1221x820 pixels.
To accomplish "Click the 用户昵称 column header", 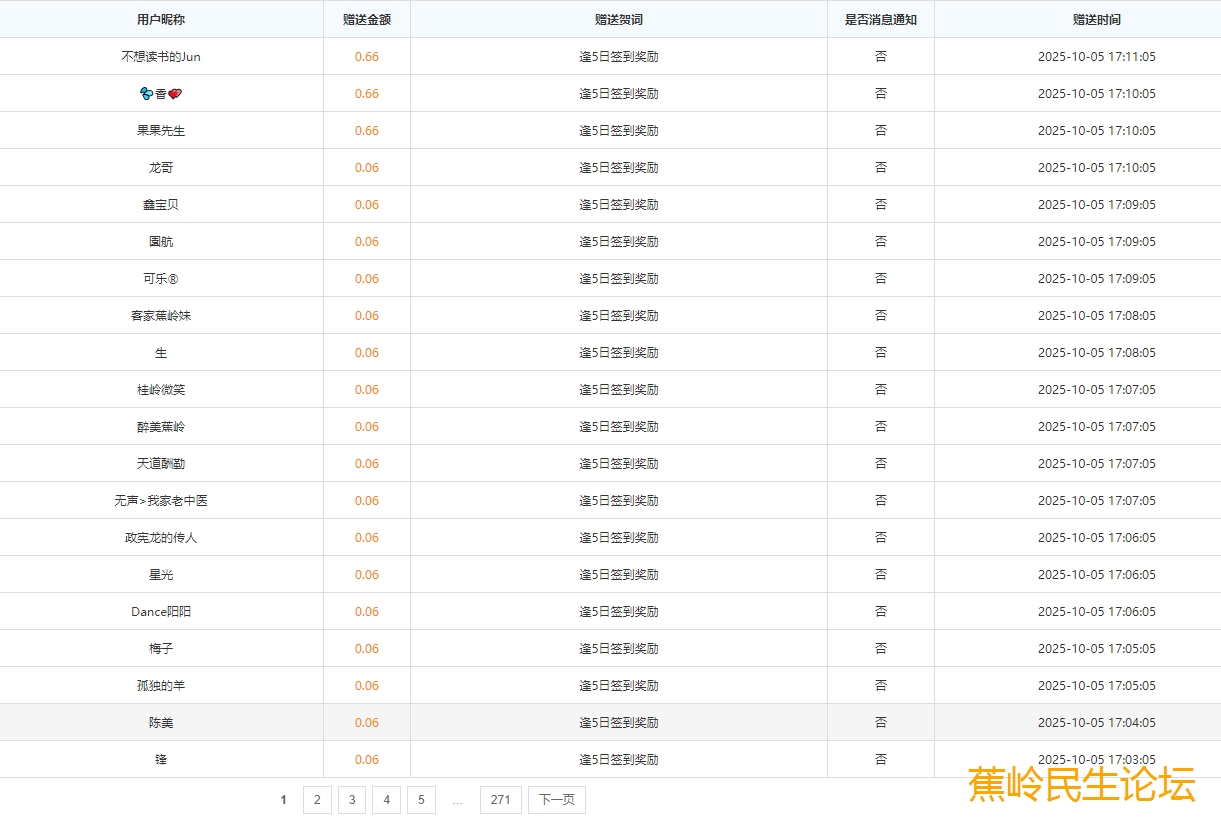I will (161, 19).
